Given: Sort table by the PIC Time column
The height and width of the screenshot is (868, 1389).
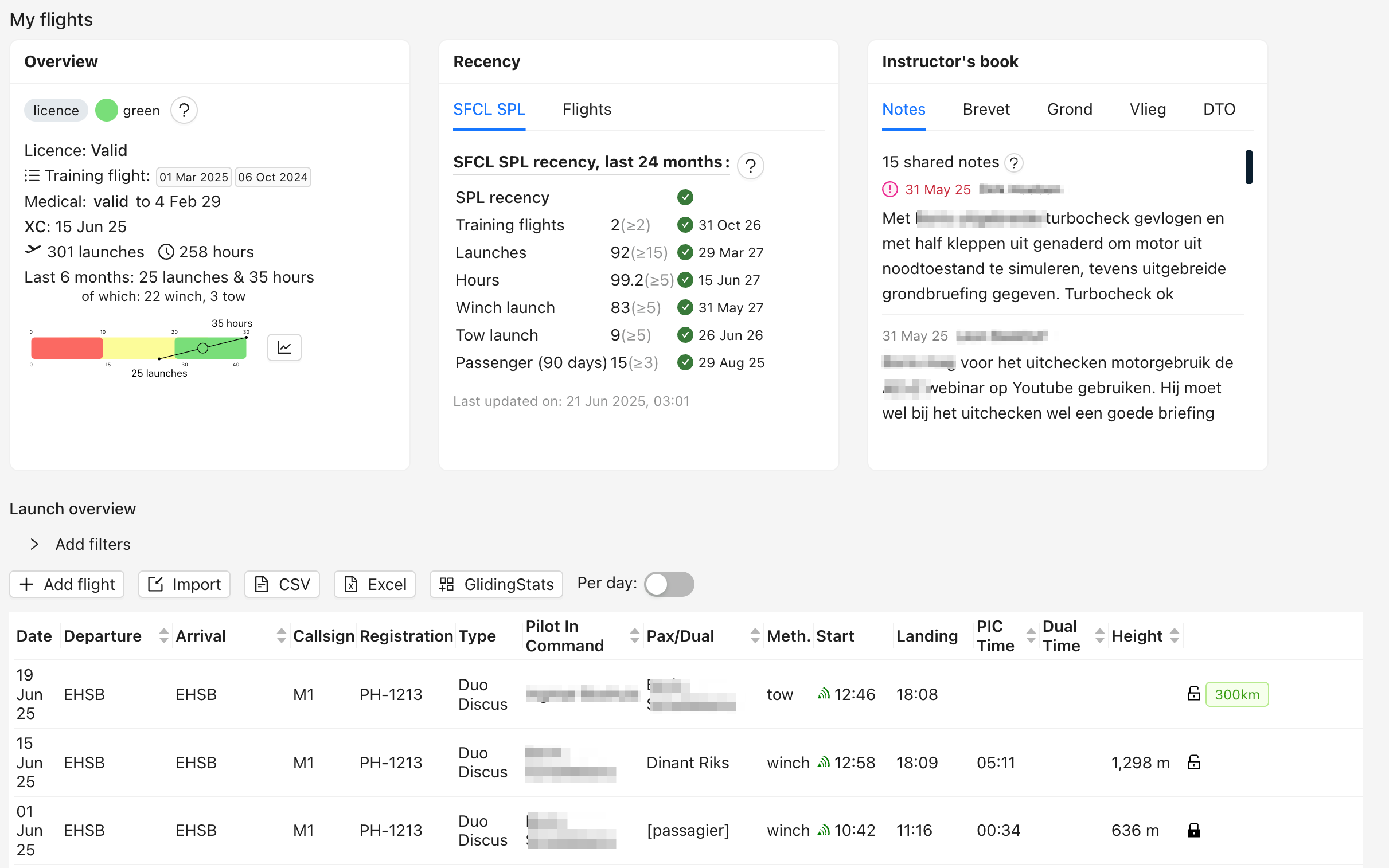Looking at the screenshot, I should (1031, 635).
